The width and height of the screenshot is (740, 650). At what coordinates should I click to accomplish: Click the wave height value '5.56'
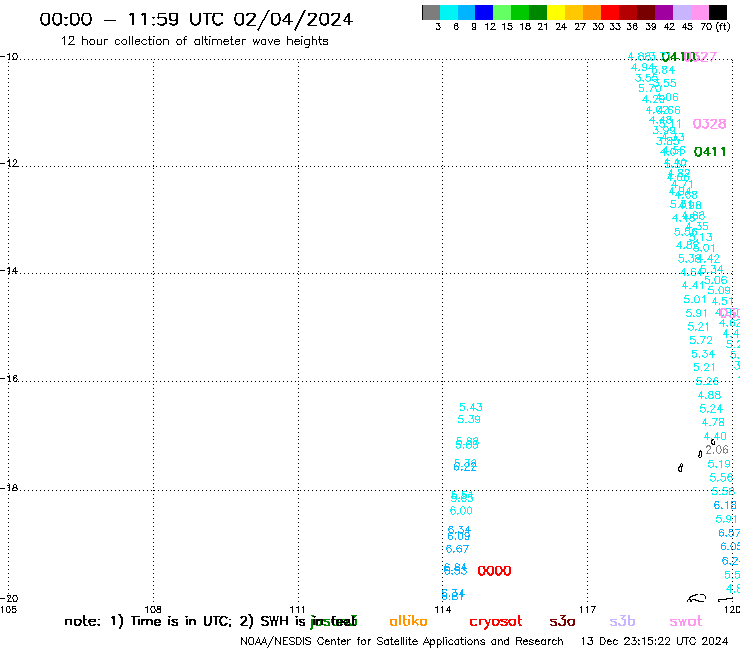721,478
